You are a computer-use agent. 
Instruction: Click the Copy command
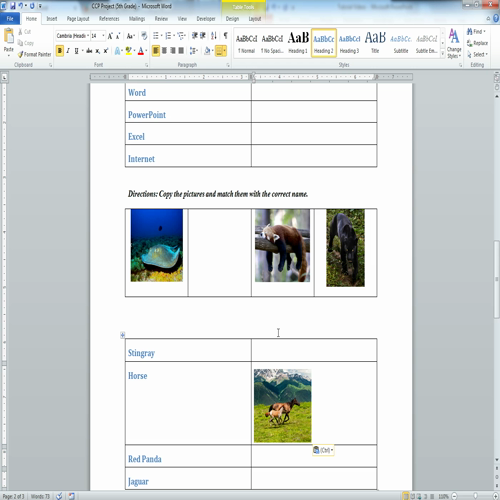click(26, 43)
